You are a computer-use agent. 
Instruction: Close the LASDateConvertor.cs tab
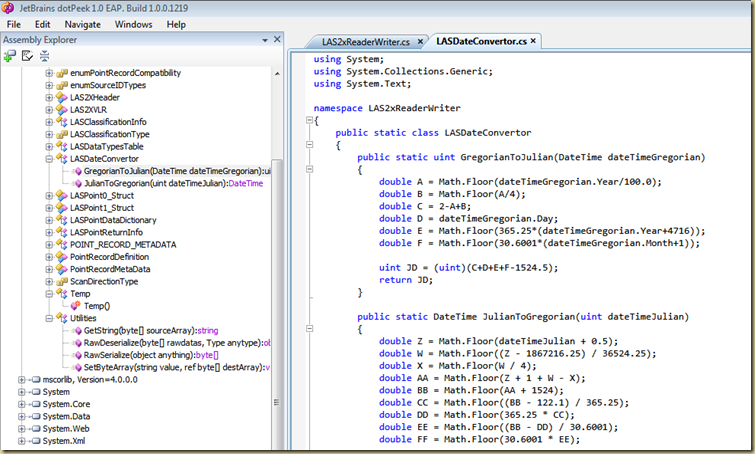533,41
